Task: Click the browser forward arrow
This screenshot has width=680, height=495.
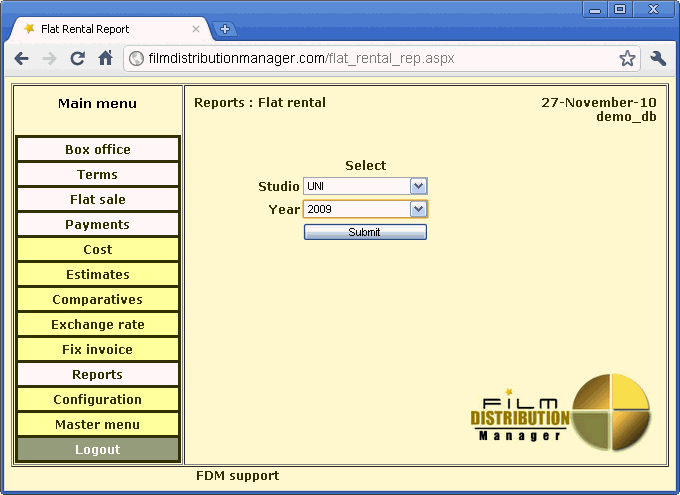Action: click(x=49, y=59)
